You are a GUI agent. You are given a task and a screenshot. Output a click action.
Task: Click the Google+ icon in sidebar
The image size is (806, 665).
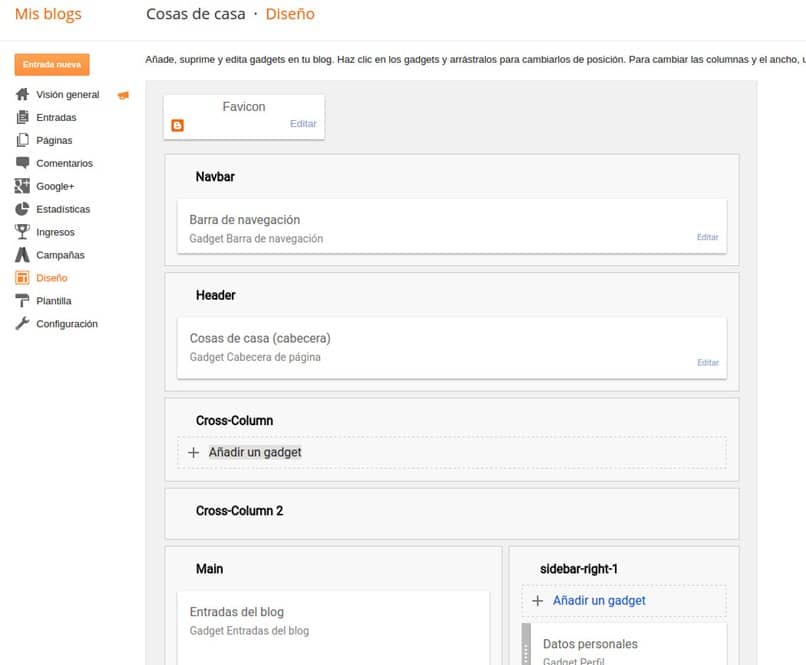(22, 186)
